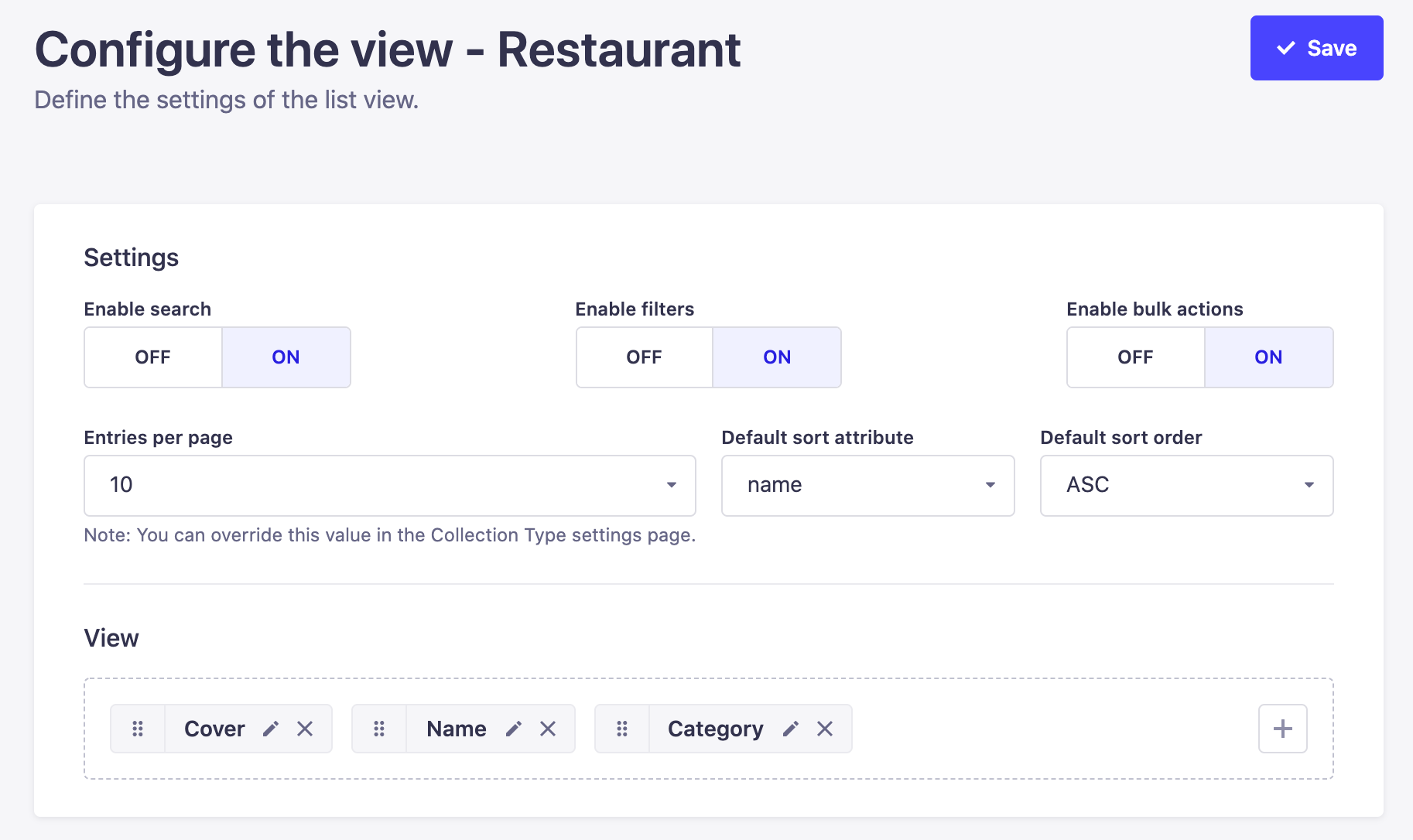
Task: Remove the Cover field with the X icon
Action: click(x=305, y=728)
